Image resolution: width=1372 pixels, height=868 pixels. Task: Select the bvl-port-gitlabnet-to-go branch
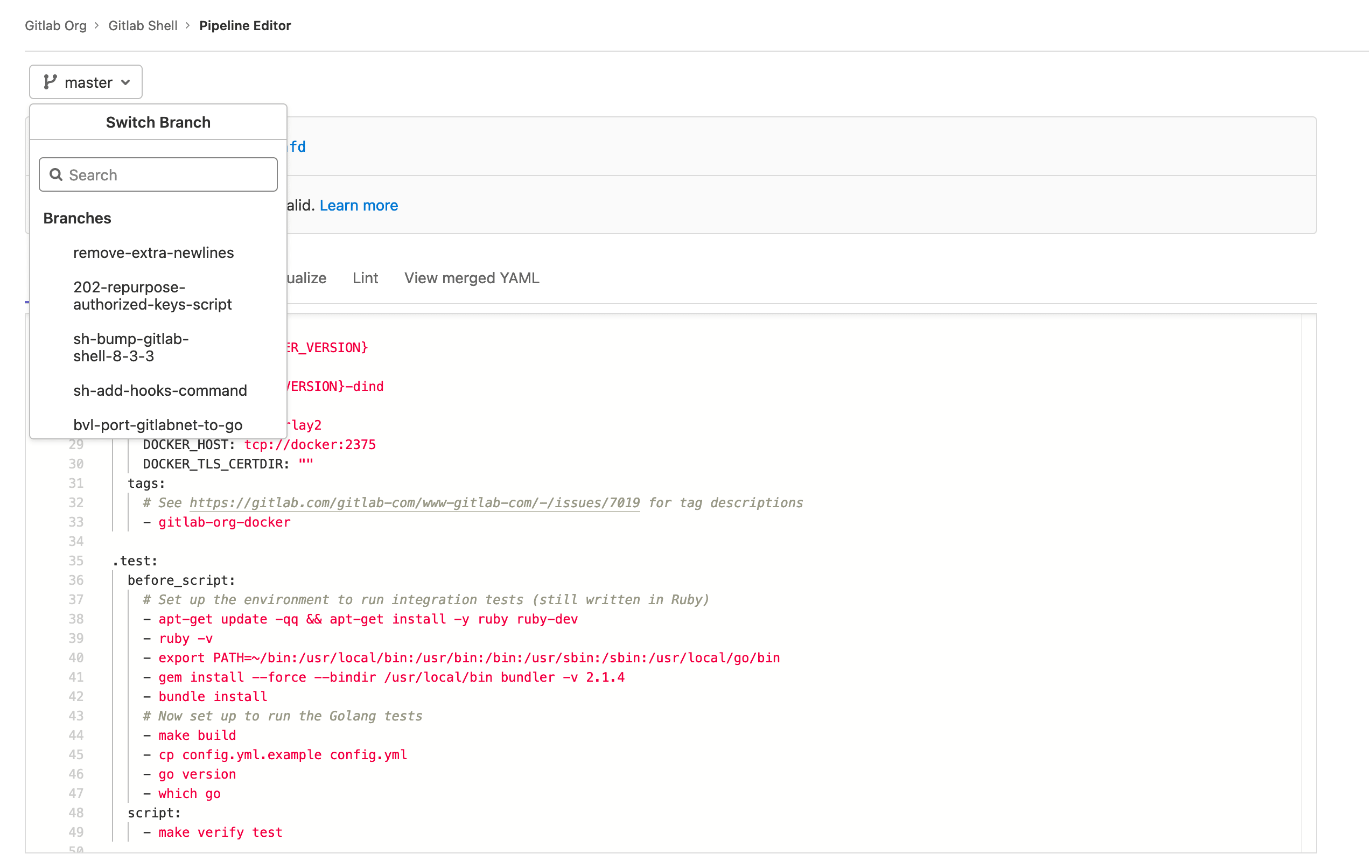click(x=158, y=425)
